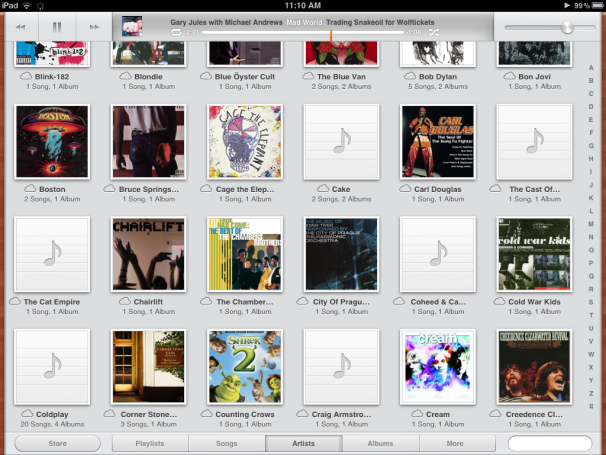Image resolution: width=606 pixels, height=455 pixels.
Task: Switch to the Playlists tab
Action: coord(150,443)
